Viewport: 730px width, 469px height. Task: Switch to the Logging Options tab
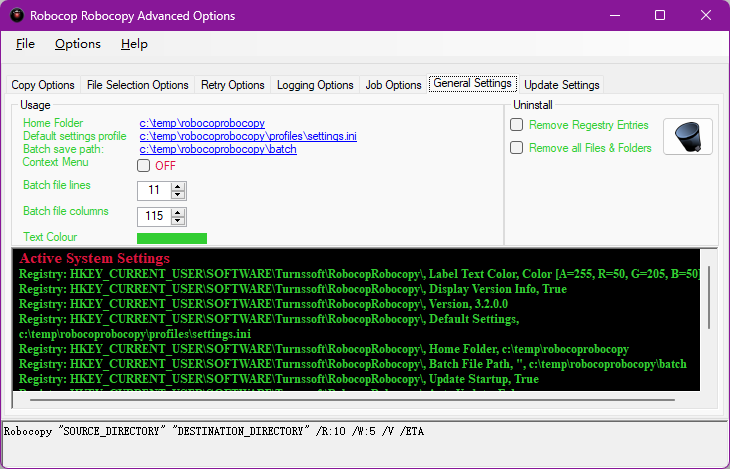point(315,85)
